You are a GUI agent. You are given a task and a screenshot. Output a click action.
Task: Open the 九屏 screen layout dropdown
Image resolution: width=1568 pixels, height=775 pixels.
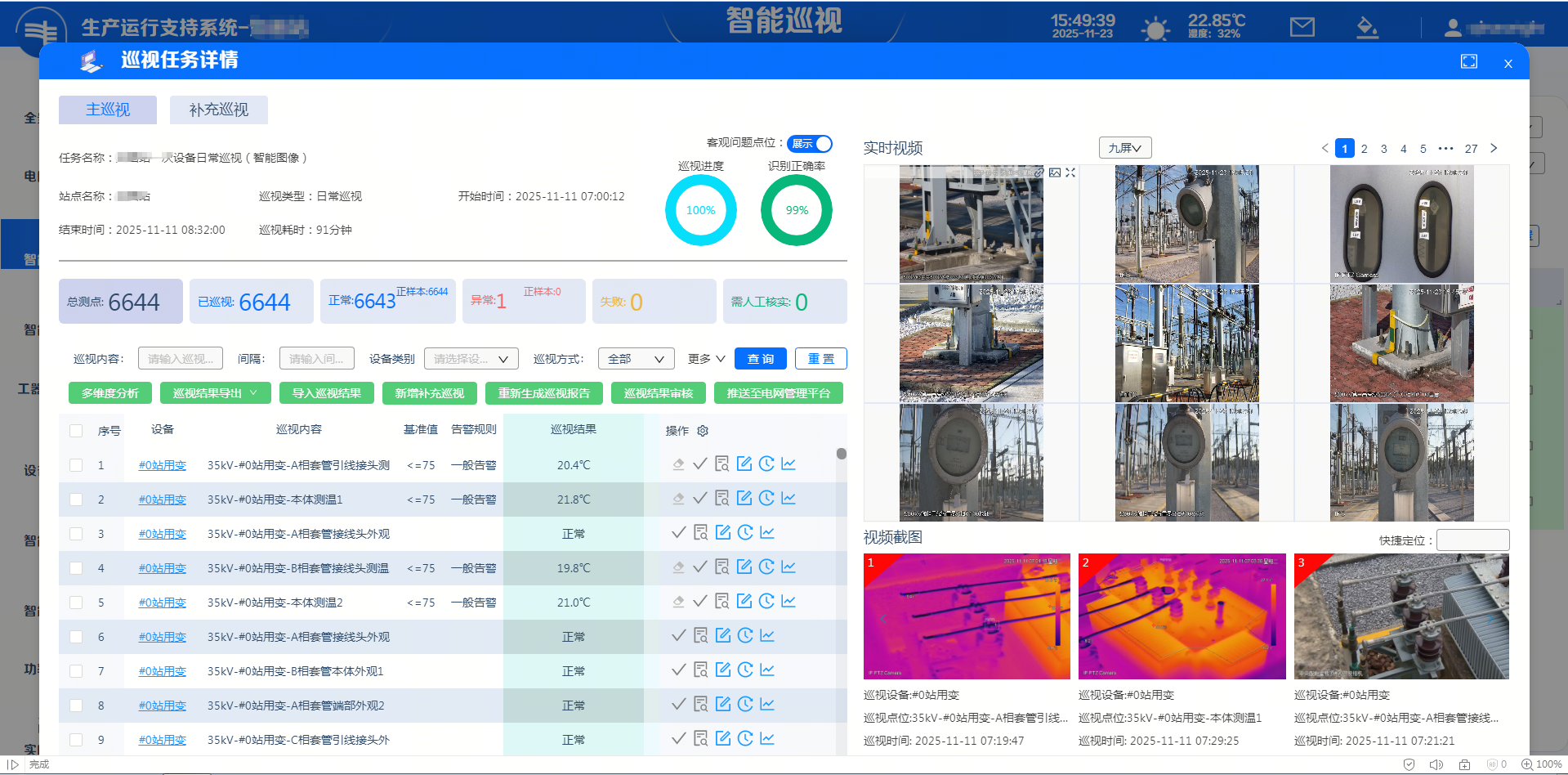click(x=1124, y=148)
